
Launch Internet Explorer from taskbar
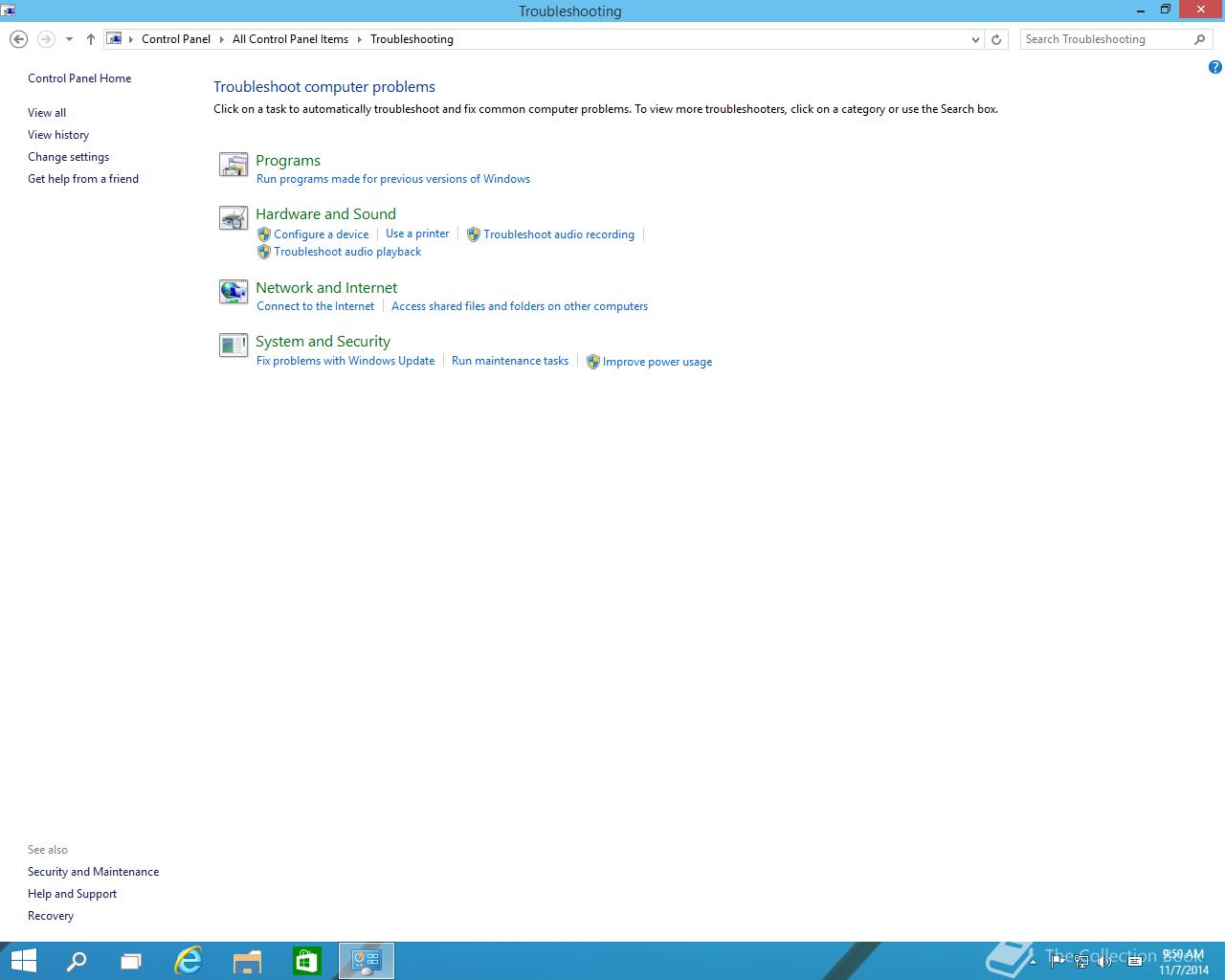click(189, 961)
